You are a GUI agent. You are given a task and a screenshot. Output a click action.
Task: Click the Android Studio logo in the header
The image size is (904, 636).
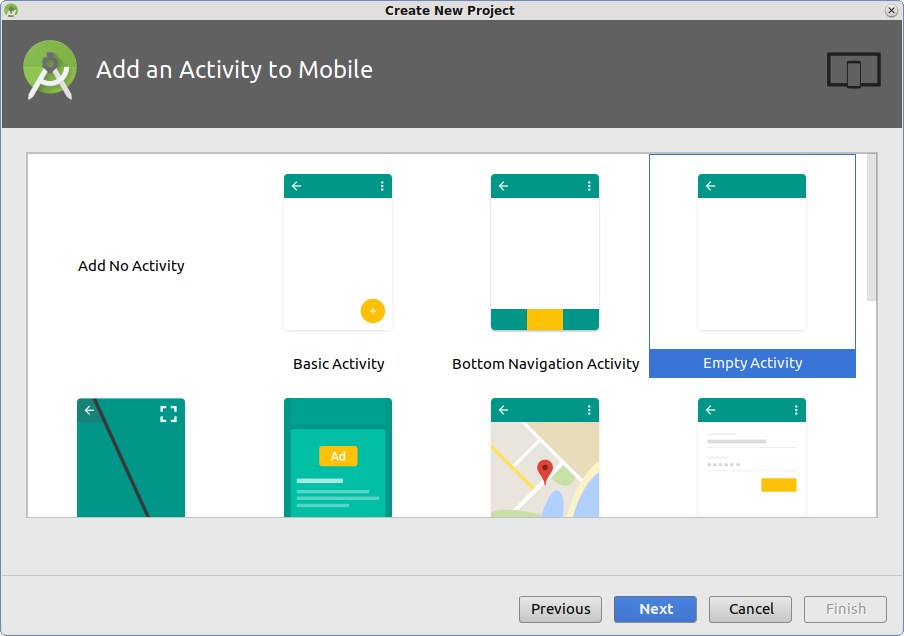coord(49,70)
